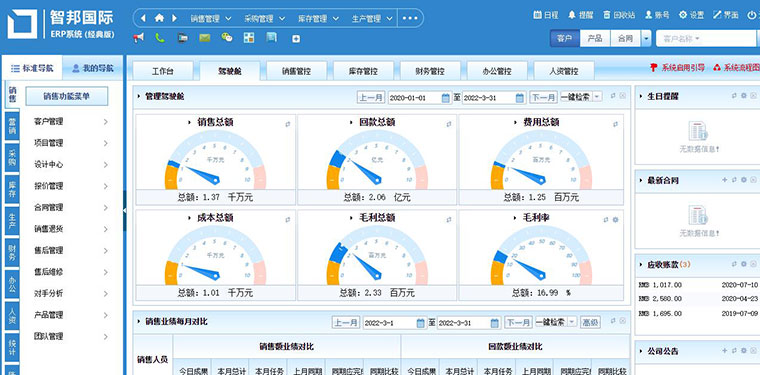Open the megaphone announcement icon
This screenshot has width=760, height=375.
(x=139, y=38)
